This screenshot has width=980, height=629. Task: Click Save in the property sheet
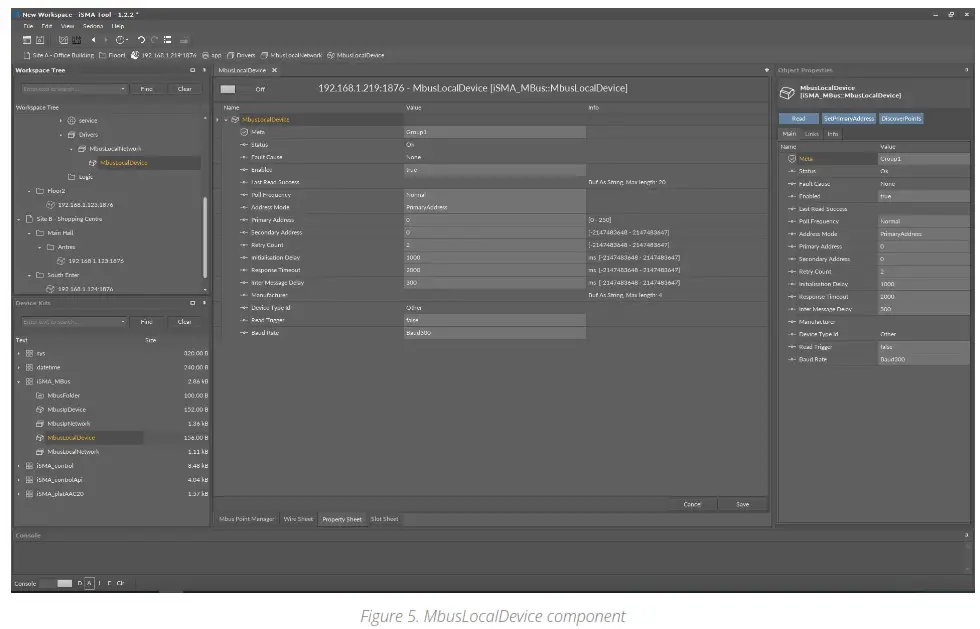tap(742, 504)
